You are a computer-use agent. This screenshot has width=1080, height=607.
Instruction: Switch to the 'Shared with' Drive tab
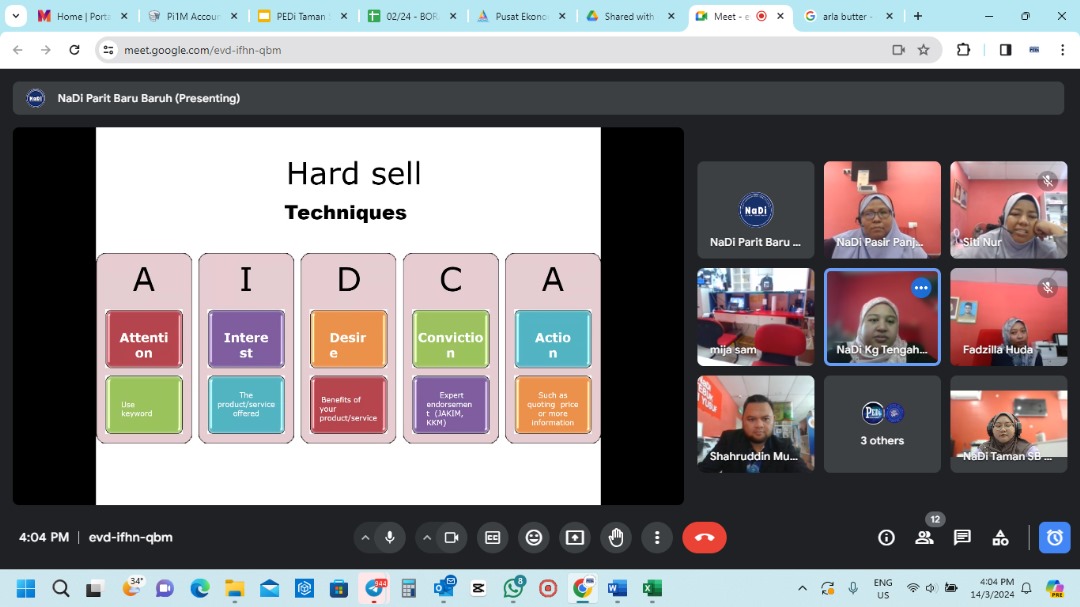(x=628, y=16)
